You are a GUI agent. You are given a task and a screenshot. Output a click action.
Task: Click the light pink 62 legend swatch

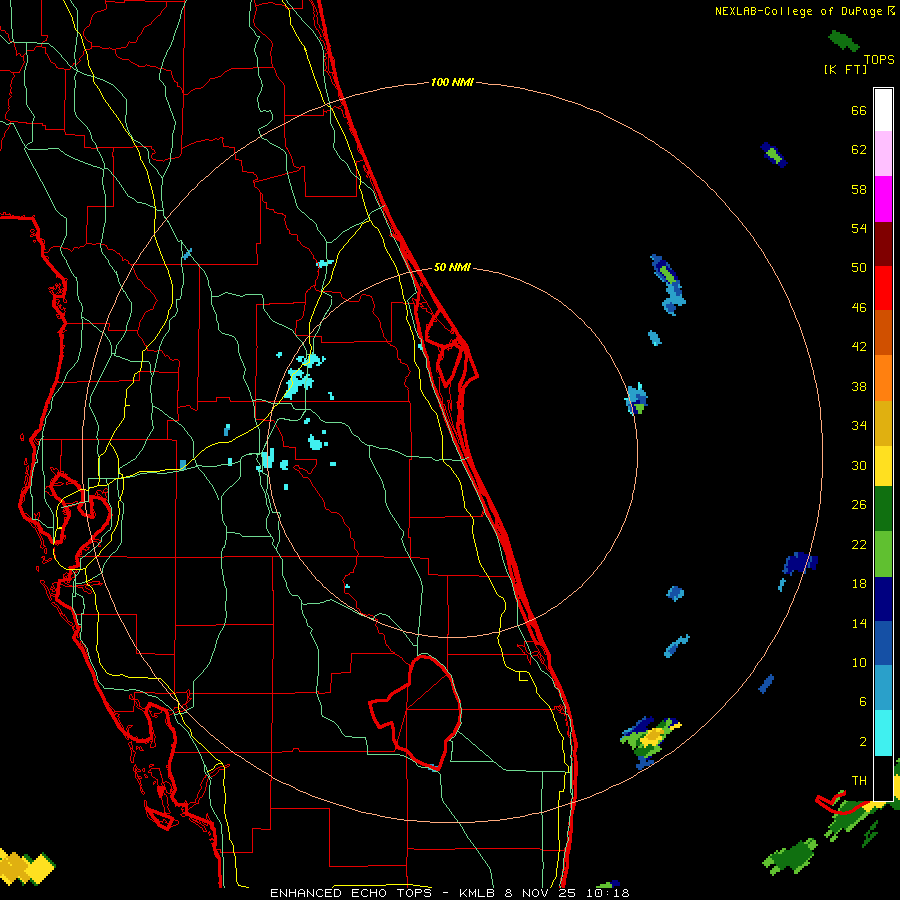(883, 153)
